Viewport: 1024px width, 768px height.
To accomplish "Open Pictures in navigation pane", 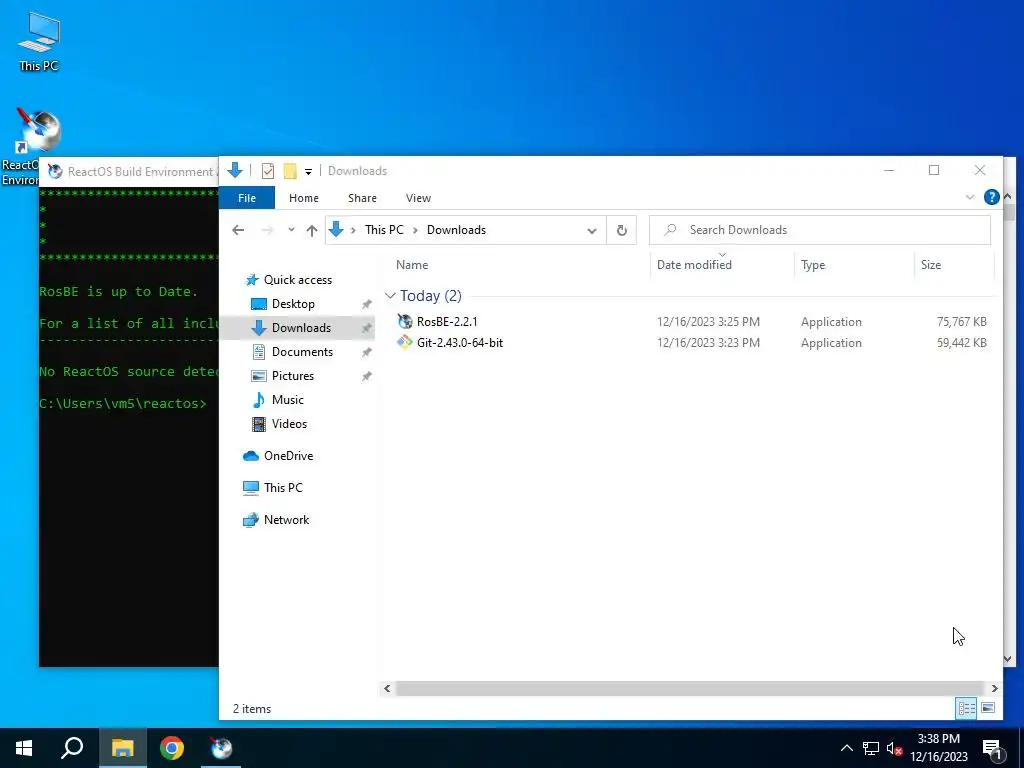I will 293,376.
